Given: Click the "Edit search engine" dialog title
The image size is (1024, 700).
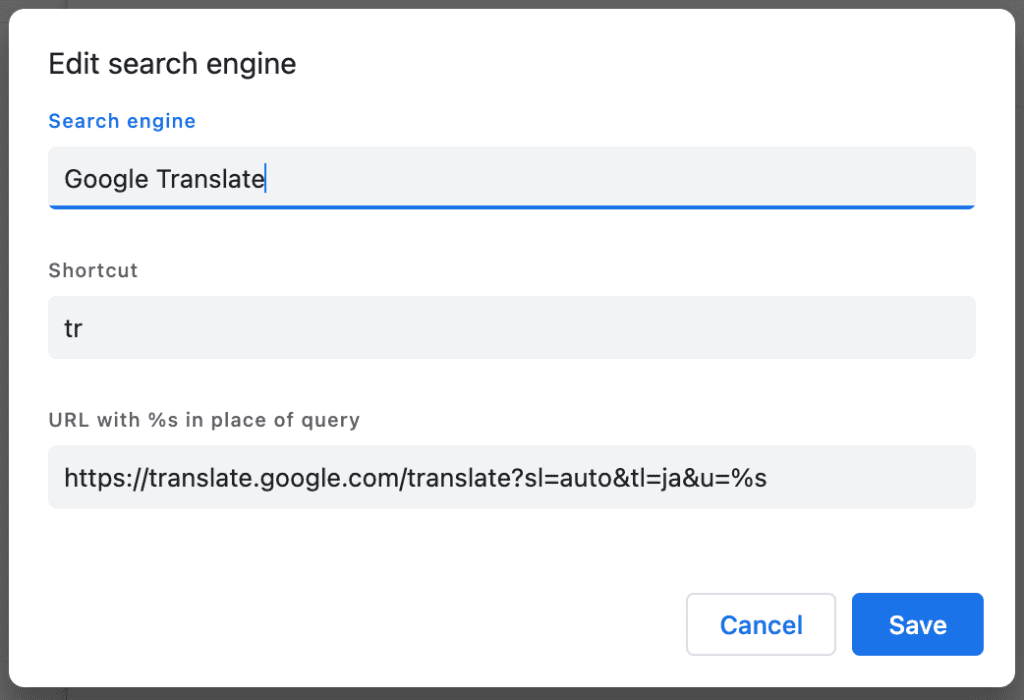Looking at the screenshot, I should [x=172, y=65].
